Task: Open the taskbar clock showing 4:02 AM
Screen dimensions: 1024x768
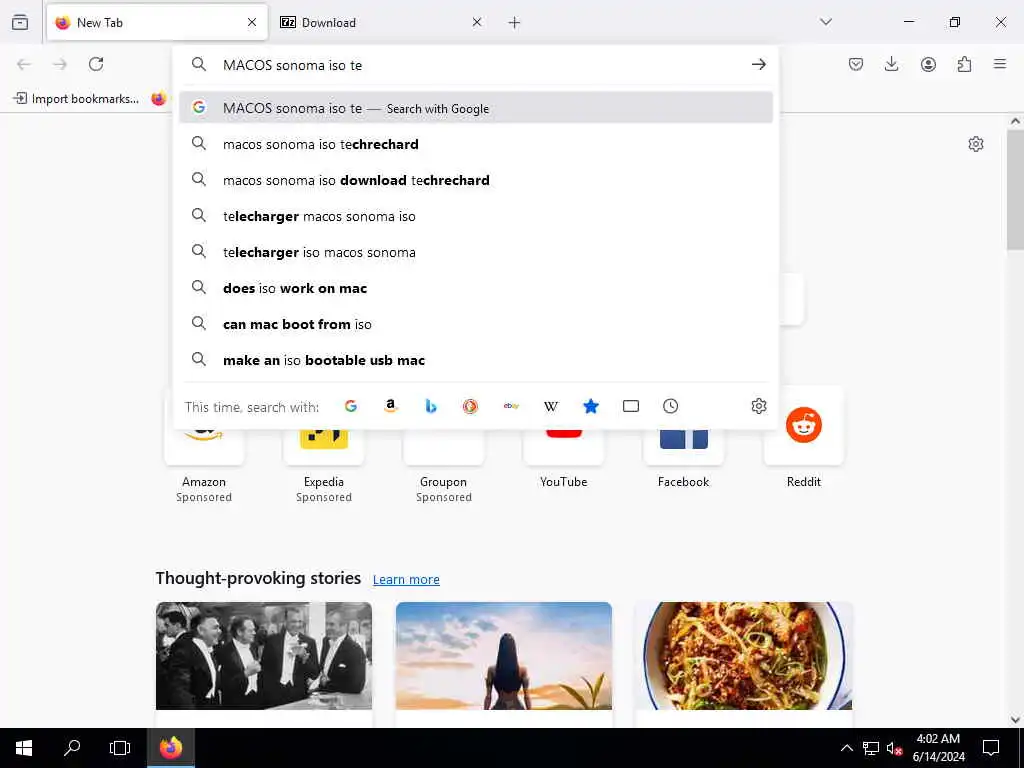Action: 938,748
